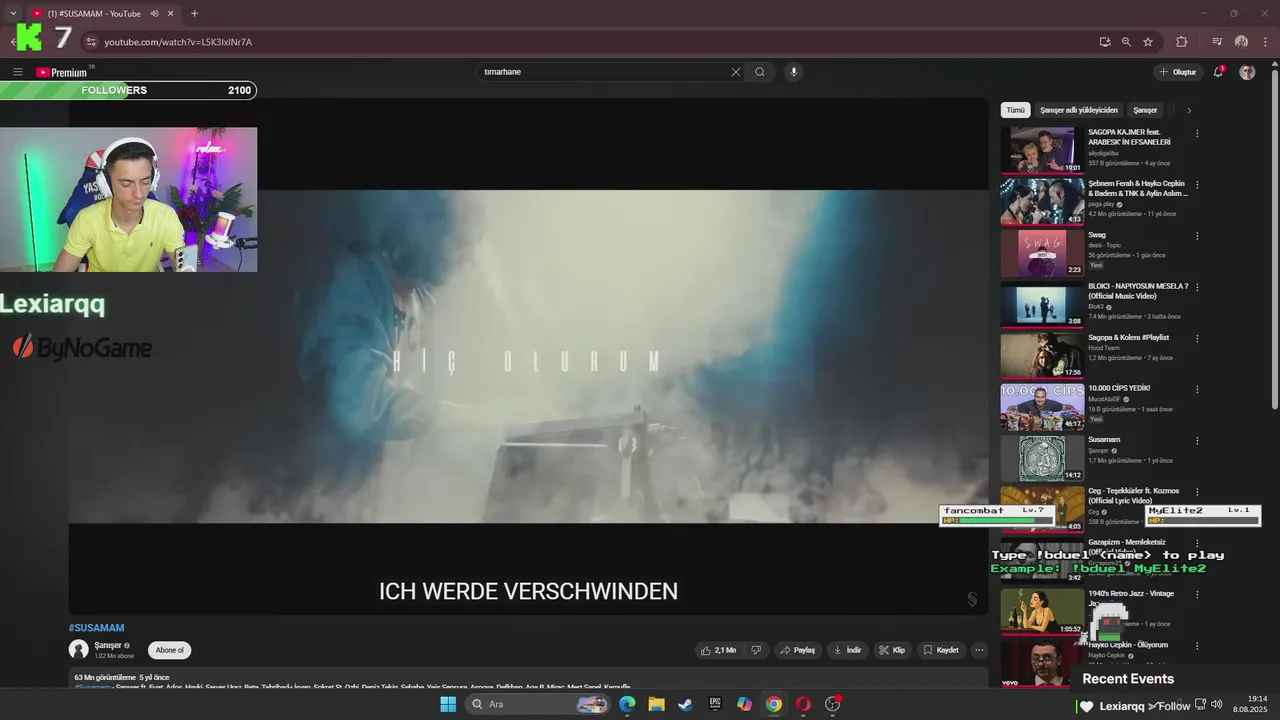The image size is (1280, 720).
Task: Start voice search with the microphone icon
Action: pos(794,72)
